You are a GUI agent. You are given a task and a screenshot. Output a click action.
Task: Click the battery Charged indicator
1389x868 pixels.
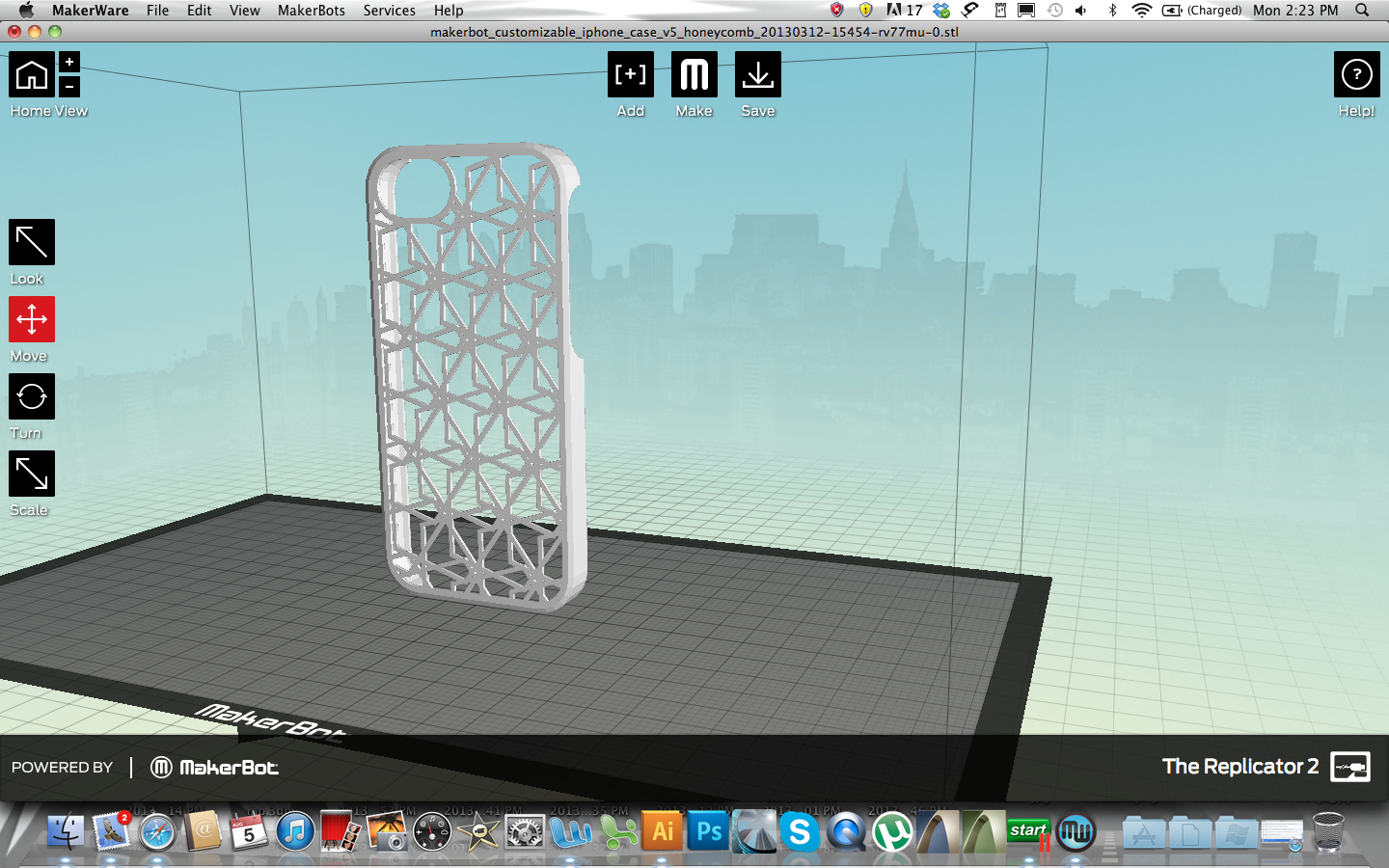pyautogui.click(x=1202, y=11)
